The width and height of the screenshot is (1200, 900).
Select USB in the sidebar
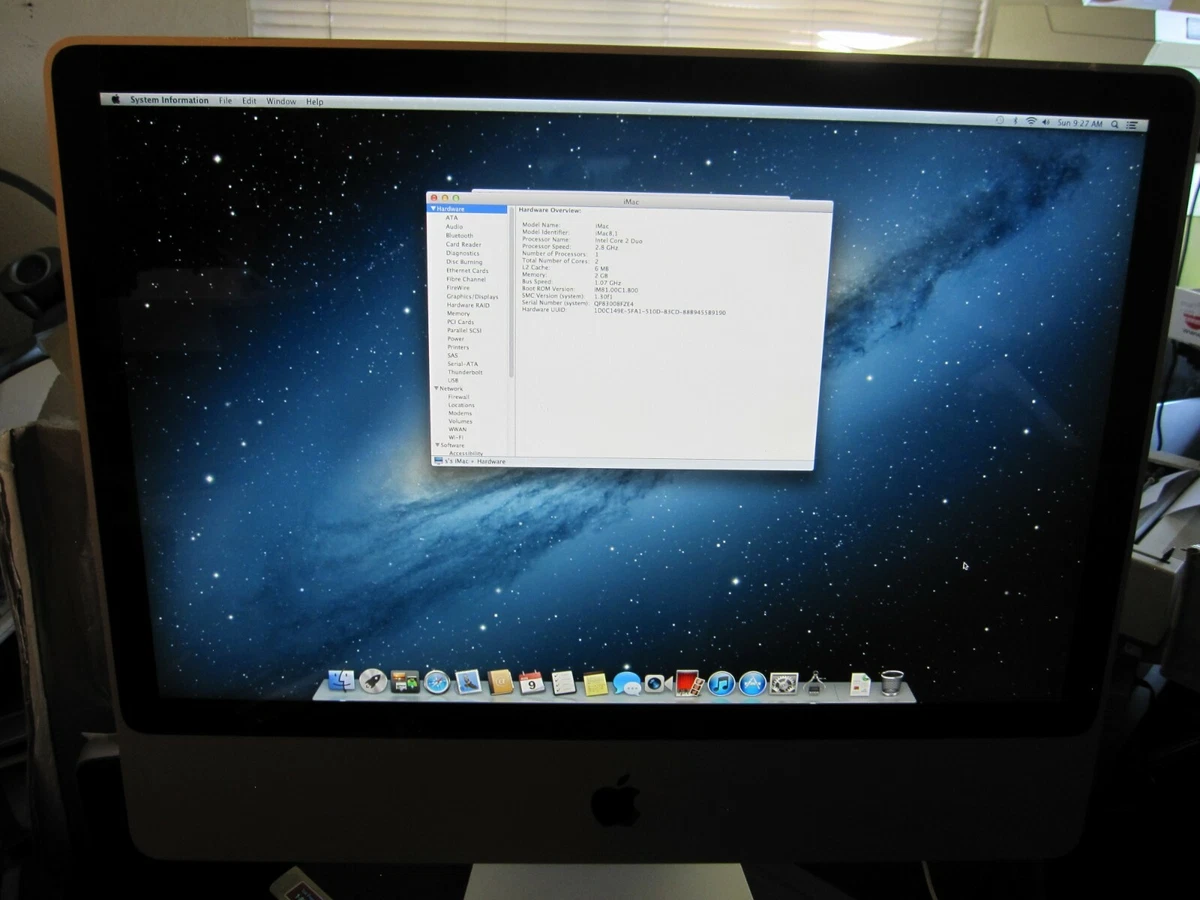(453, 380)
